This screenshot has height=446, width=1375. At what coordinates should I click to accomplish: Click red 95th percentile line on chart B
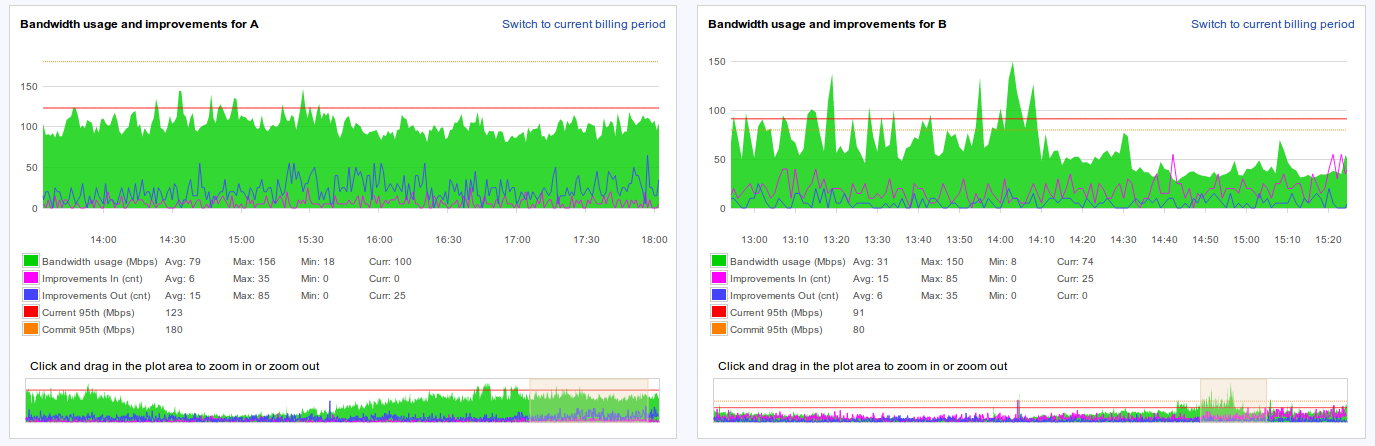[x=1039, y=119]
